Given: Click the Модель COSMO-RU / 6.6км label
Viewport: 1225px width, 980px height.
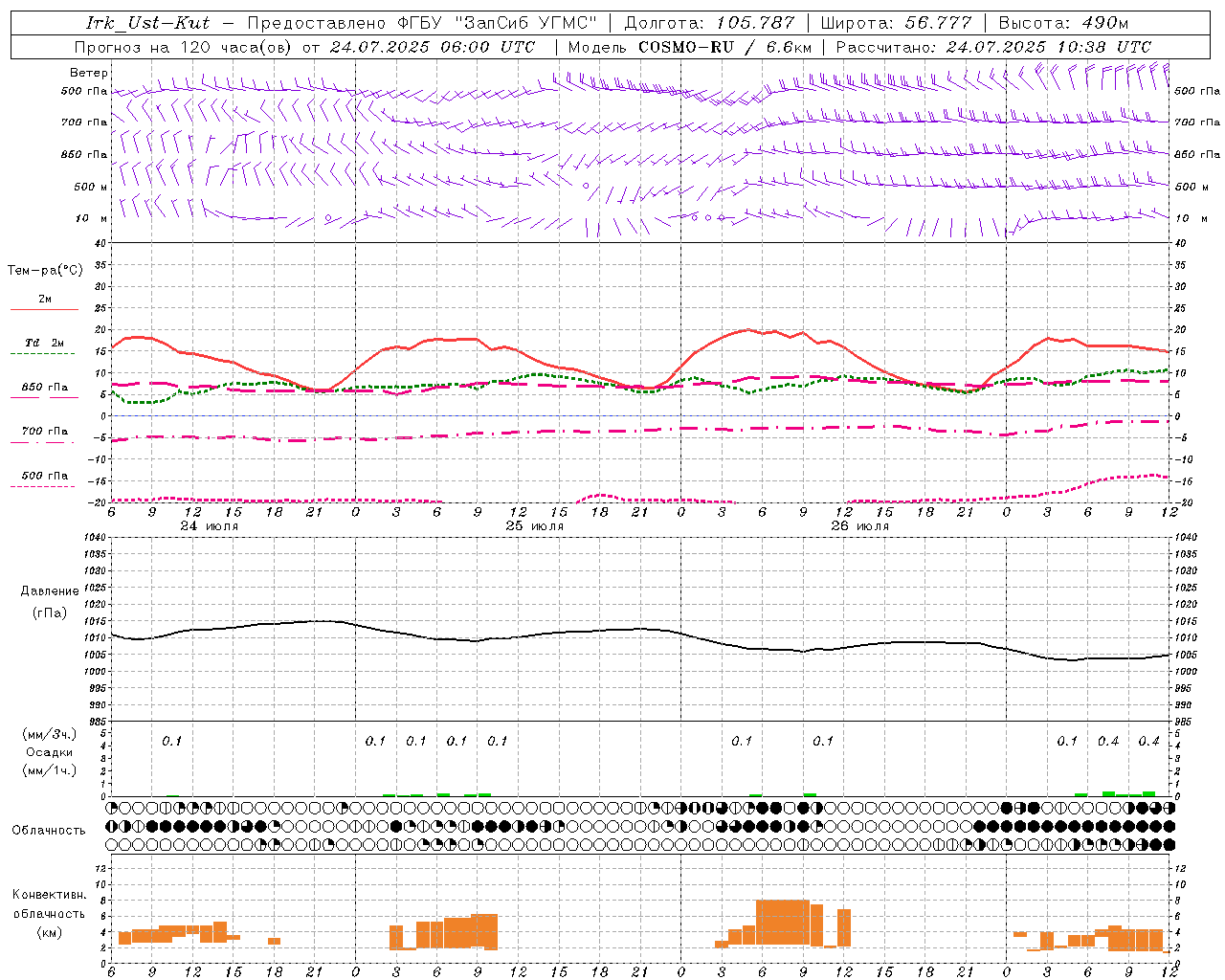Looking at the screenshot, I should 690,46.
